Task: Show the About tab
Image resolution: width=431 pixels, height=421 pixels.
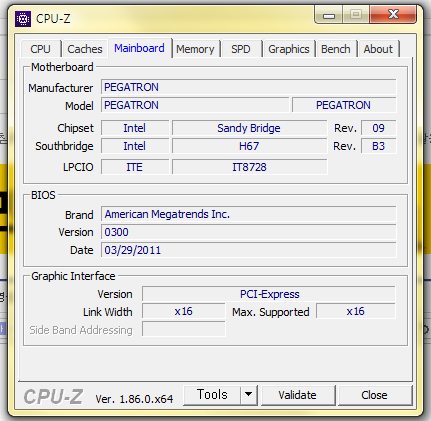Action: (x=378, y=49)
